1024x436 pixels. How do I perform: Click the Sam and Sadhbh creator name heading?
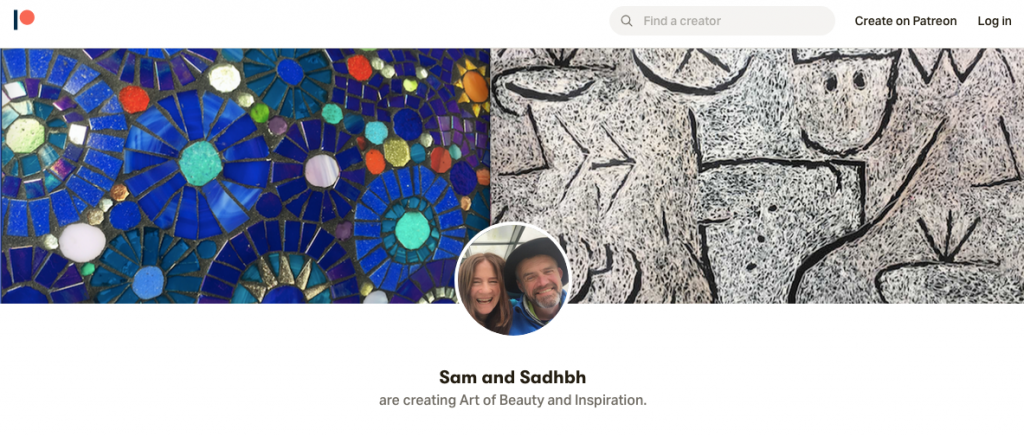click(x=513, y=377)
